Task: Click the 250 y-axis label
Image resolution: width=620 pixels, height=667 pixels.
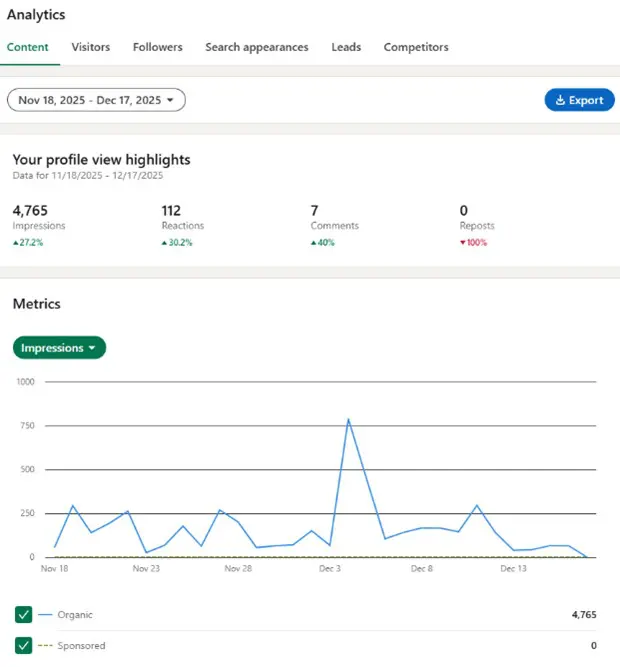Action: pos(27,513)
